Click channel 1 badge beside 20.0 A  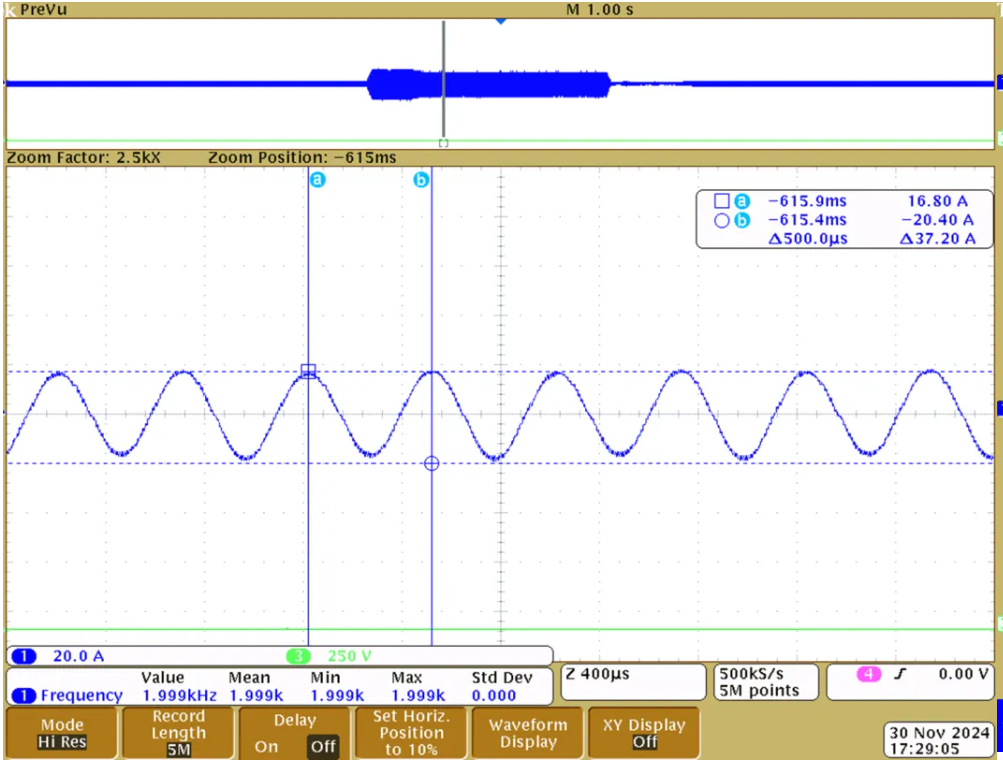pyautogui.click(x=24, y=656)
